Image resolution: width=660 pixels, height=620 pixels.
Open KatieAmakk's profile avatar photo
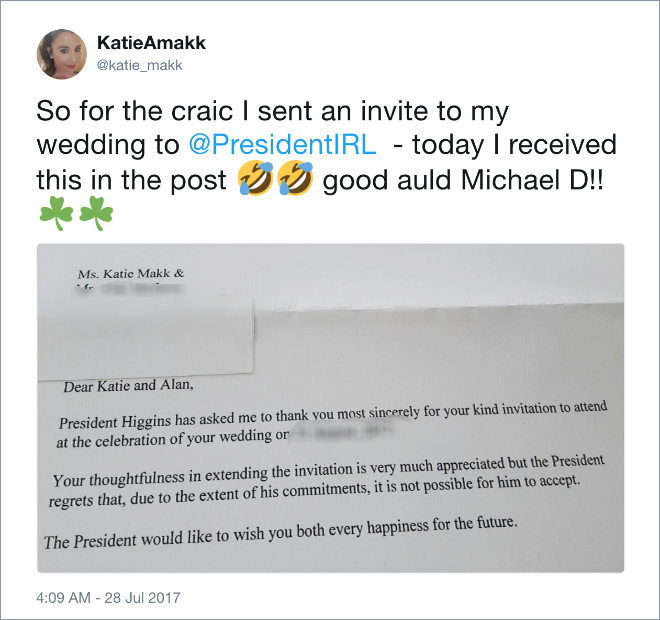pyautogui.click(x=61, y=54)
